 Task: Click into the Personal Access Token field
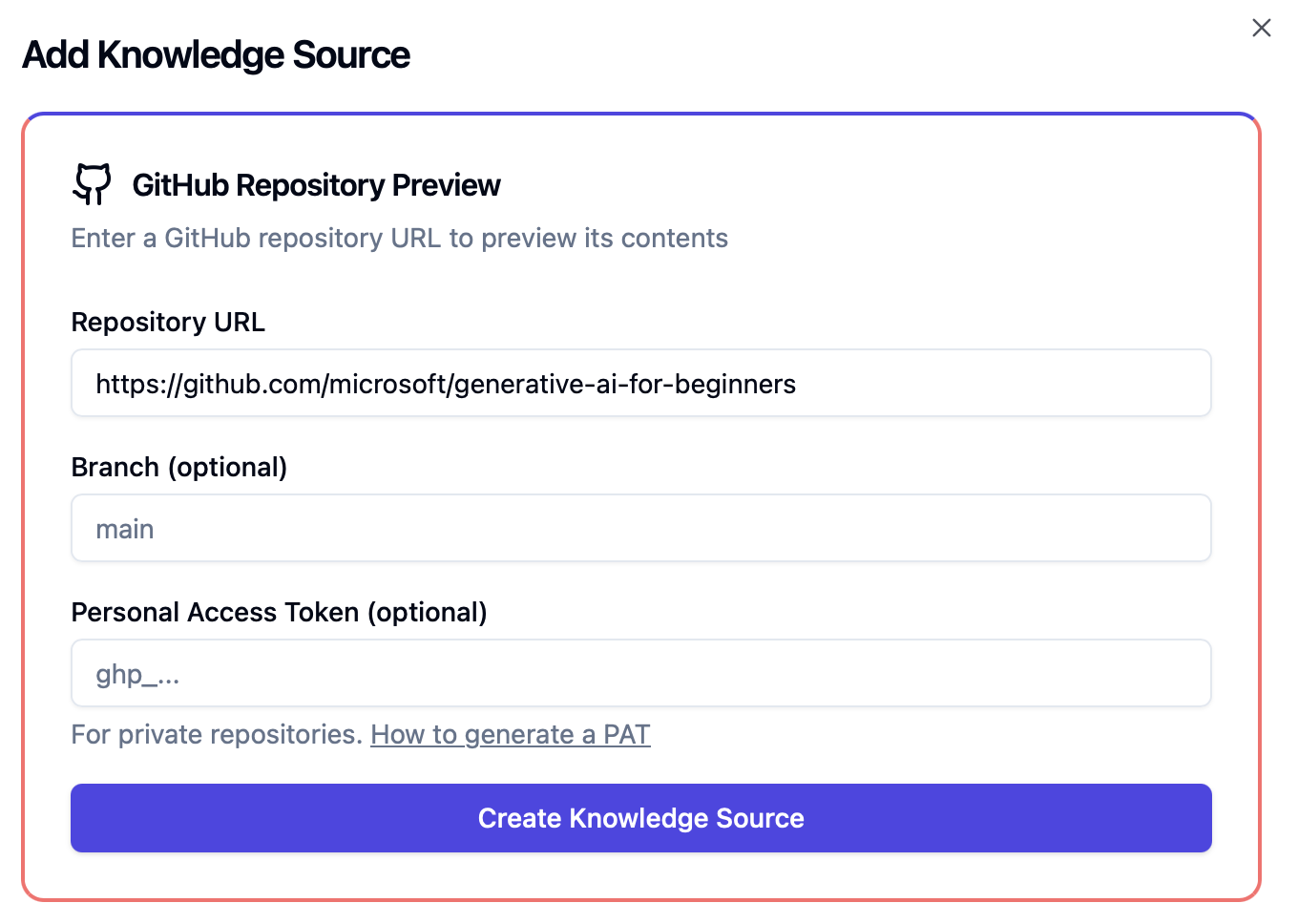pyautogui.click(x=641, y=673)
